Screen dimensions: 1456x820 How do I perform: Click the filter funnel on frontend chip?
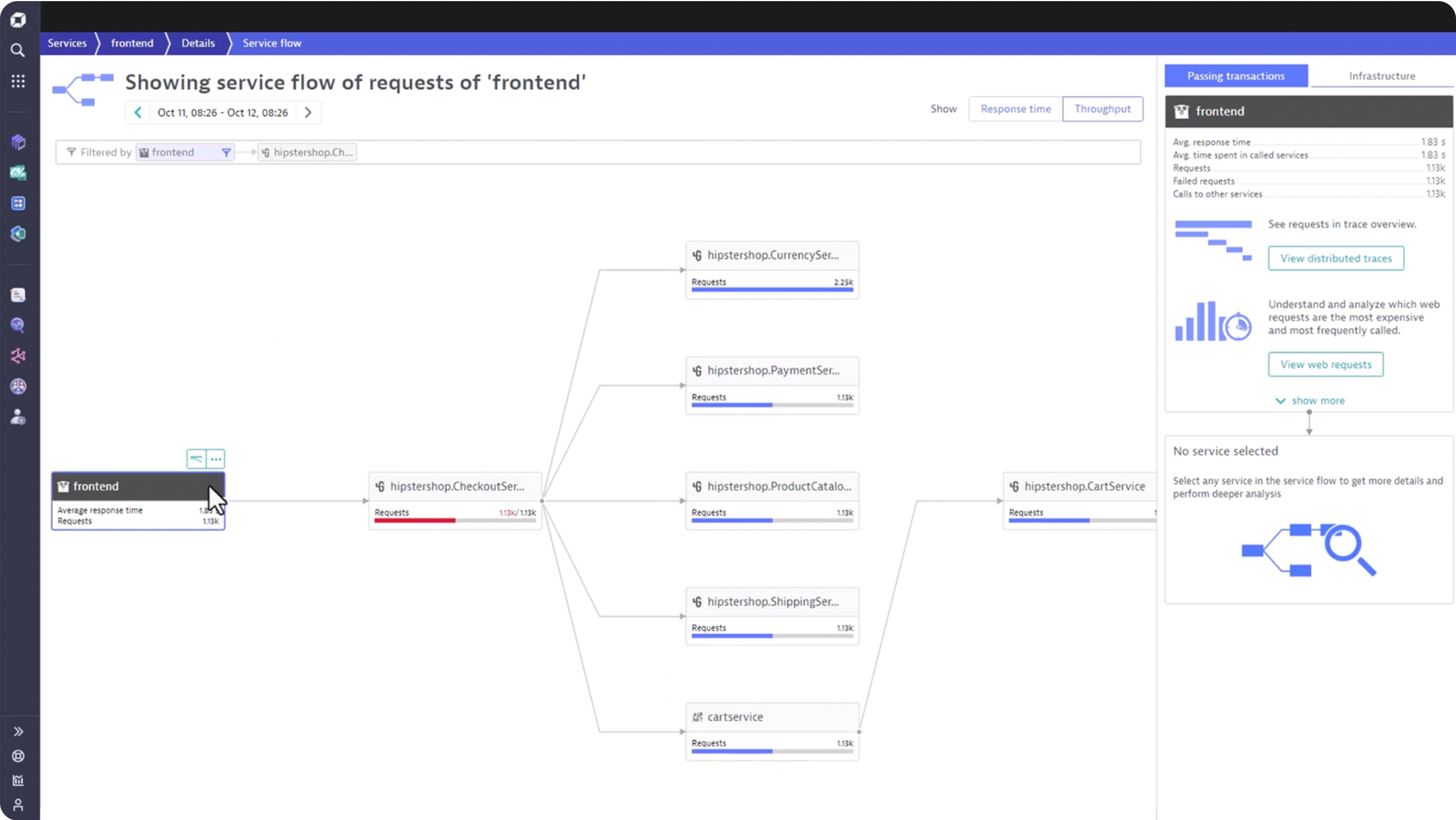pyautogui.click(x=226, y=152)
